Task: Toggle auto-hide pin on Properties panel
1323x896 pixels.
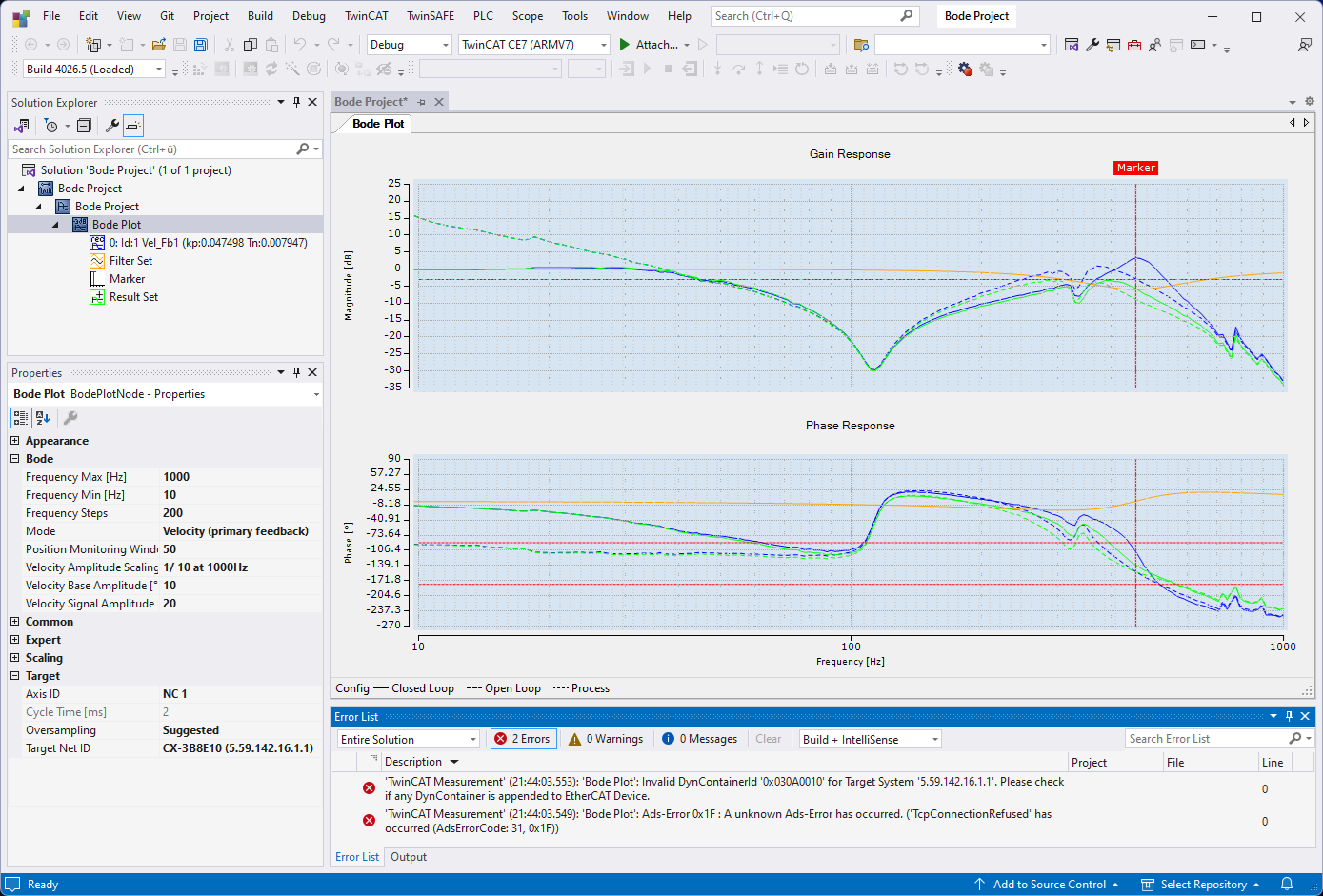Action: pos(296,373)
